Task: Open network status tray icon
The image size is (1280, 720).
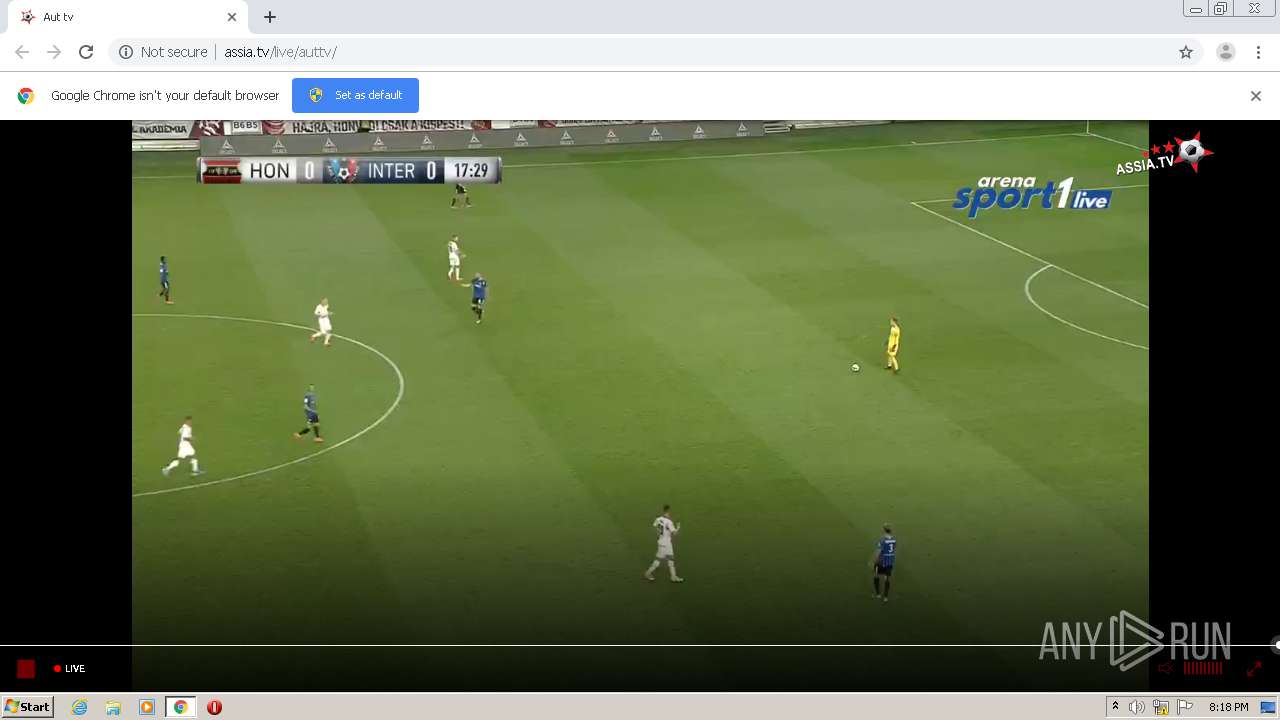Action: 1161,707
